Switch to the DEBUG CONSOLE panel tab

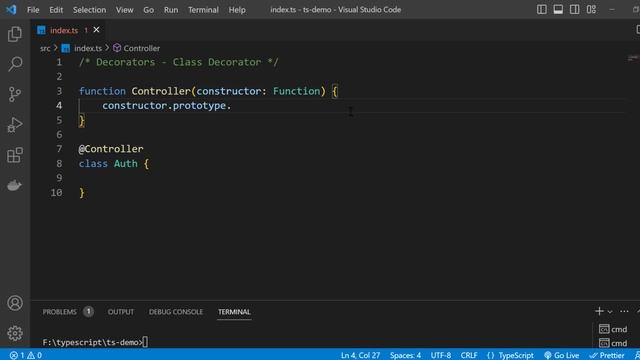(176, 312)
